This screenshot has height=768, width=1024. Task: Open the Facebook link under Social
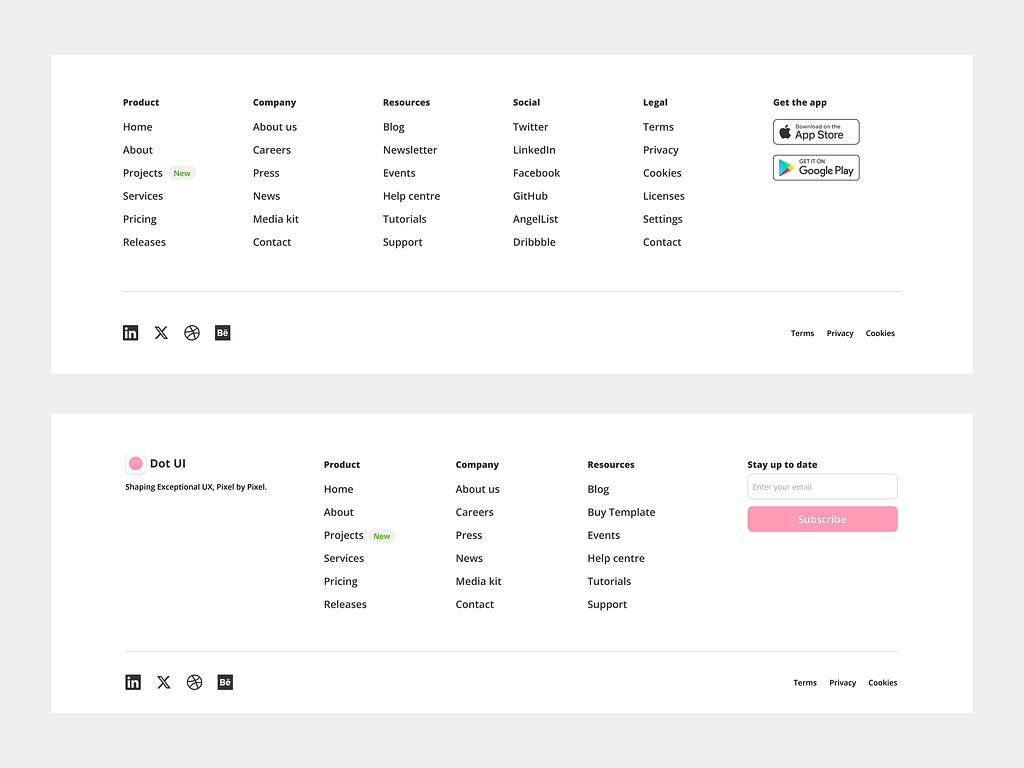pyautogui.click(x=536, y=173)
